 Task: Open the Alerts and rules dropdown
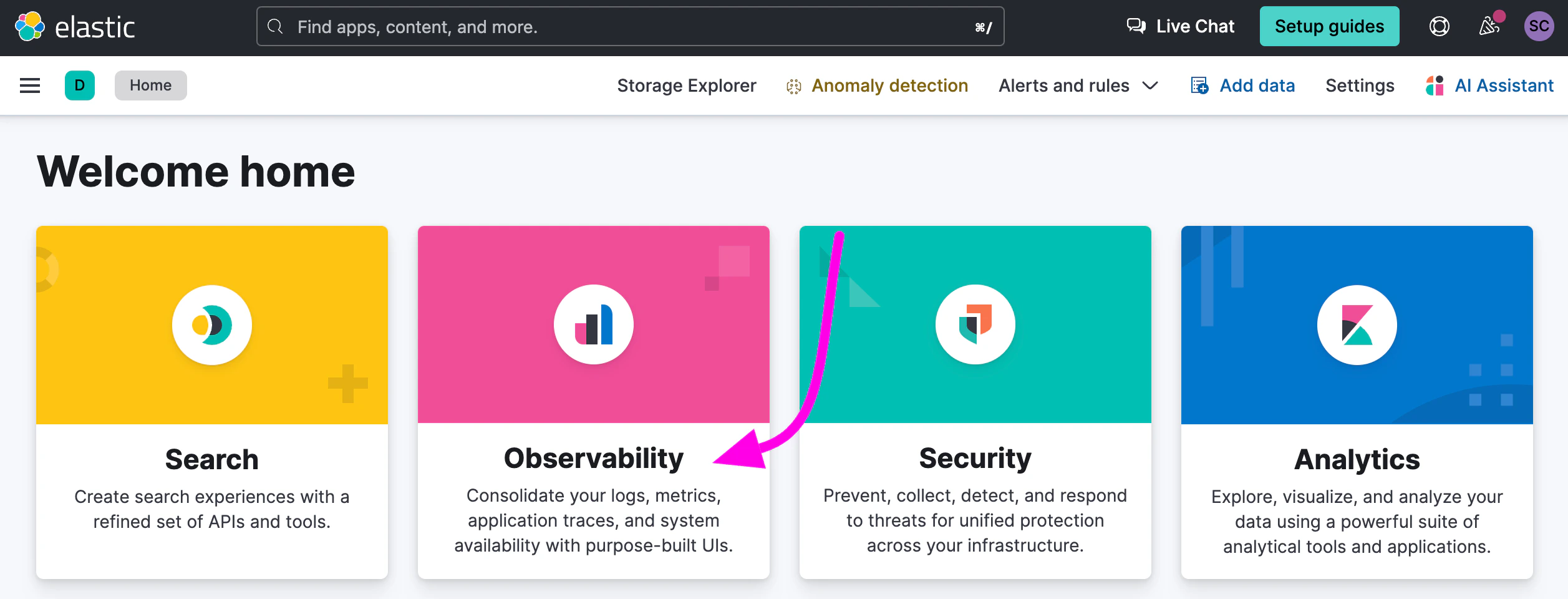pos(1078,85)
